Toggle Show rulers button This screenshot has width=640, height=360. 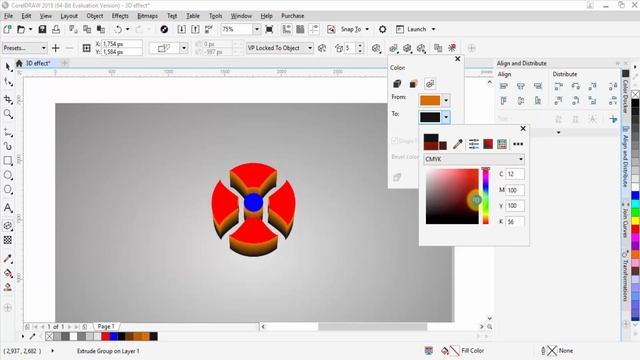(287, 29)
